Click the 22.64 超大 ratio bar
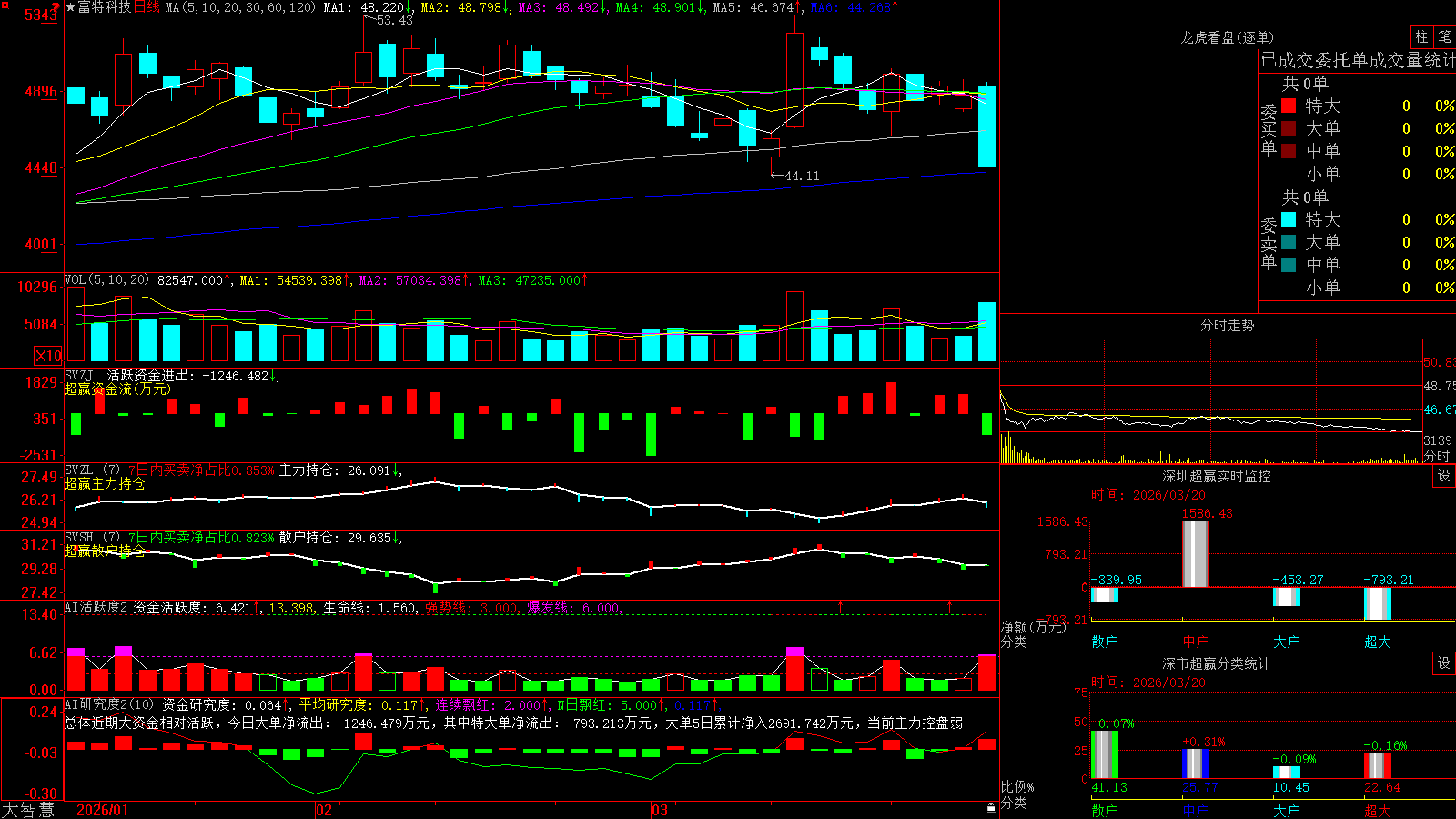This screenshot has height=819, width=1456. click(1377, 765)
